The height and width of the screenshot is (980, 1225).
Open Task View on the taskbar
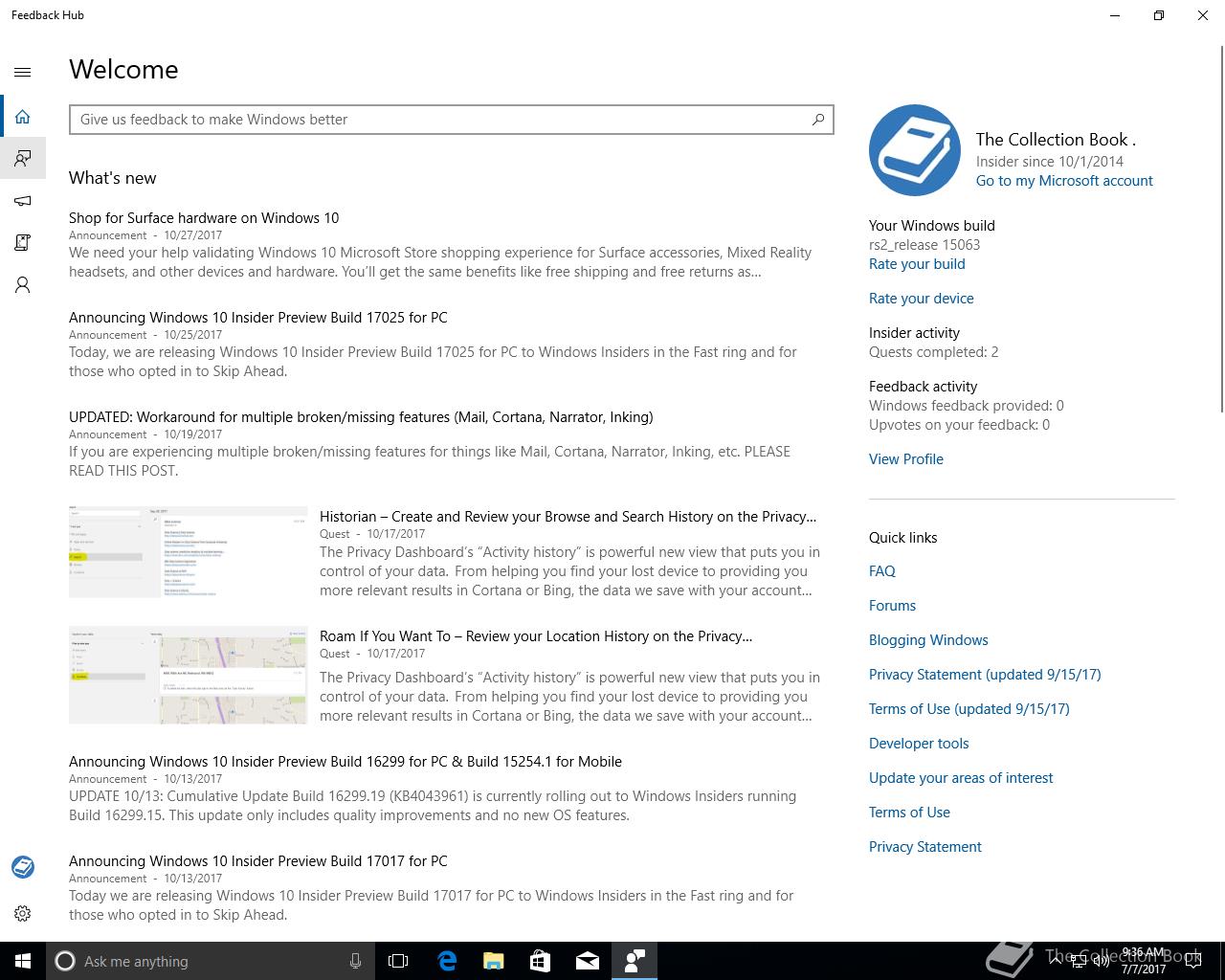[x=398, y=961]
